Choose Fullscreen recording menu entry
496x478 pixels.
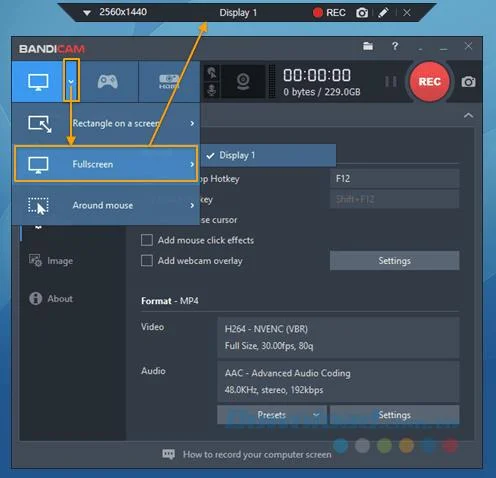106,164
